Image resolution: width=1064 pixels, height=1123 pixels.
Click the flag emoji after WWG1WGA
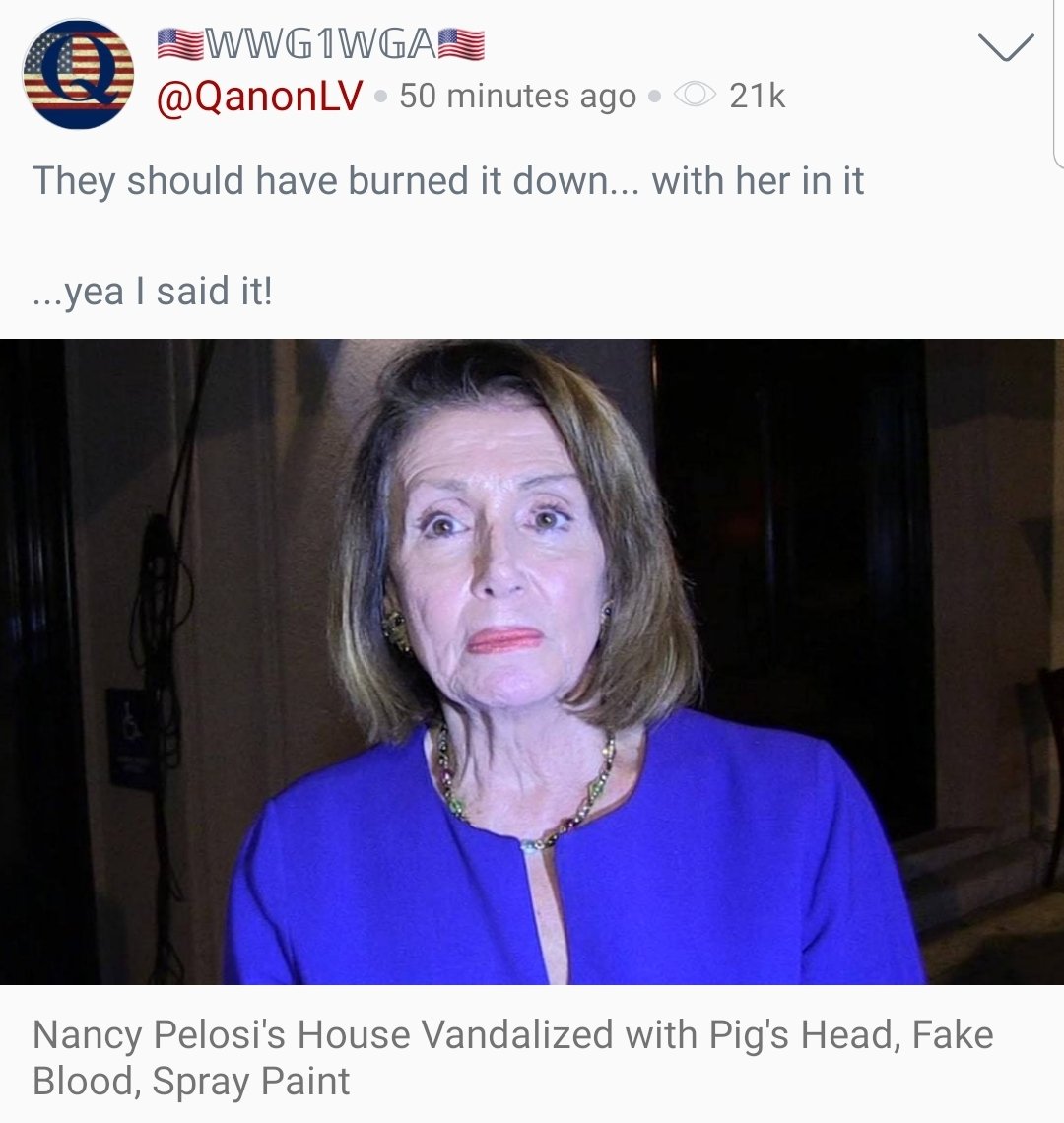(x=461, y=44)
